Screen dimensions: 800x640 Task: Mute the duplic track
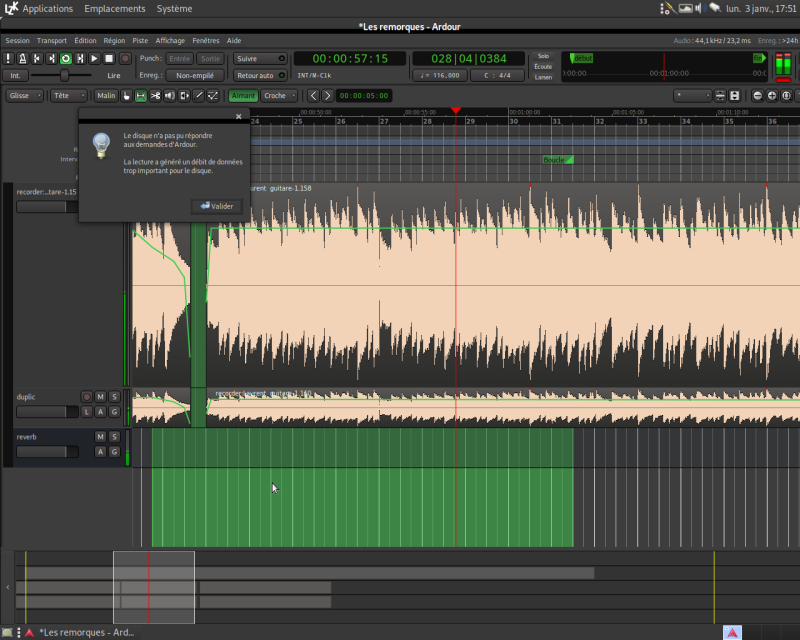(100, 397)
